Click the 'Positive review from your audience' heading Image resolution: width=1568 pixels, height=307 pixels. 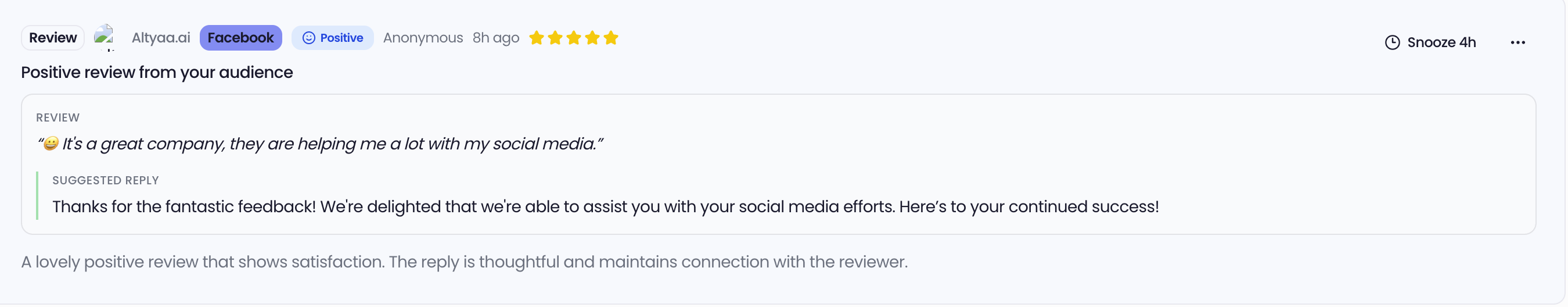coord(157,73)
